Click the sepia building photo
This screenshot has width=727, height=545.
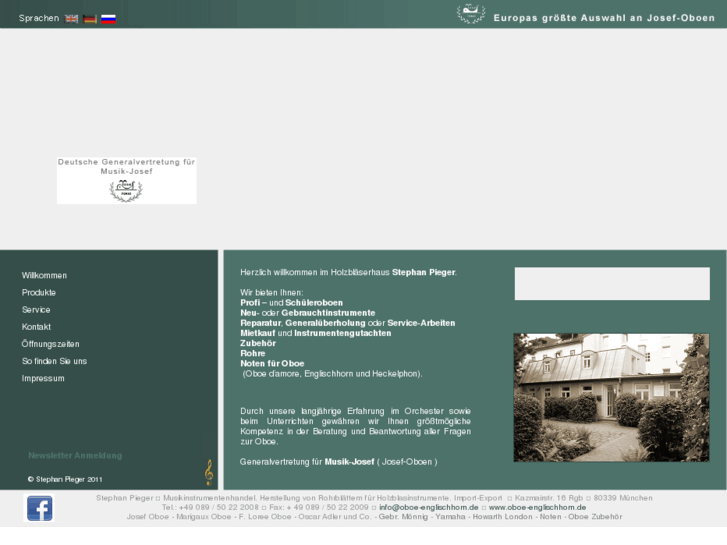click(611, 398)
